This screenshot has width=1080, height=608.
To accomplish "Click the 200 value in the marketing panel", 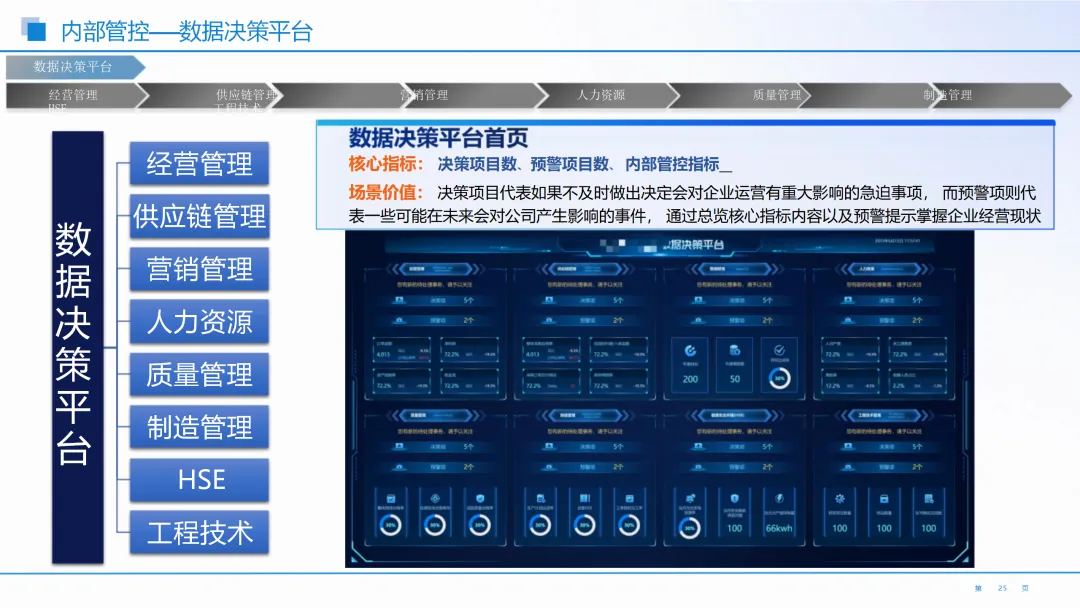I will [x=690, y=379].
